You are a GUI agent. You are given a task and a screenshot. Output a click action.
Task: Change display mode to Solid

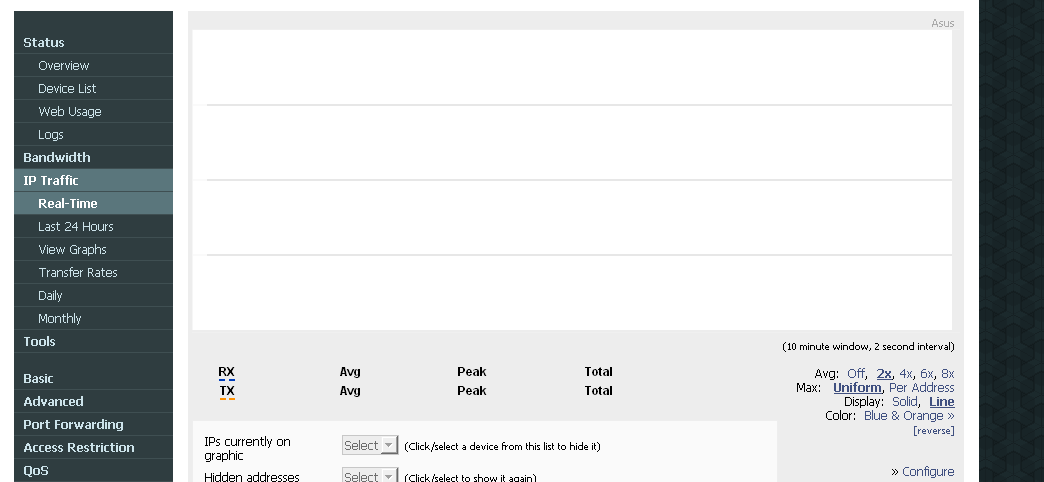pos(904,401)
